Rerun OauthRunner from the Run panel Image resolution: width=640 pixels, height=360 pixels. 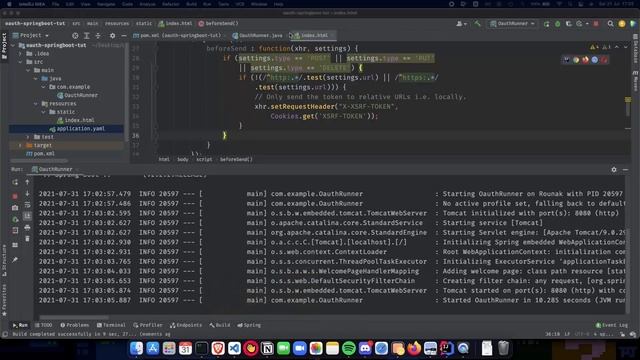(x=15, y=182)
